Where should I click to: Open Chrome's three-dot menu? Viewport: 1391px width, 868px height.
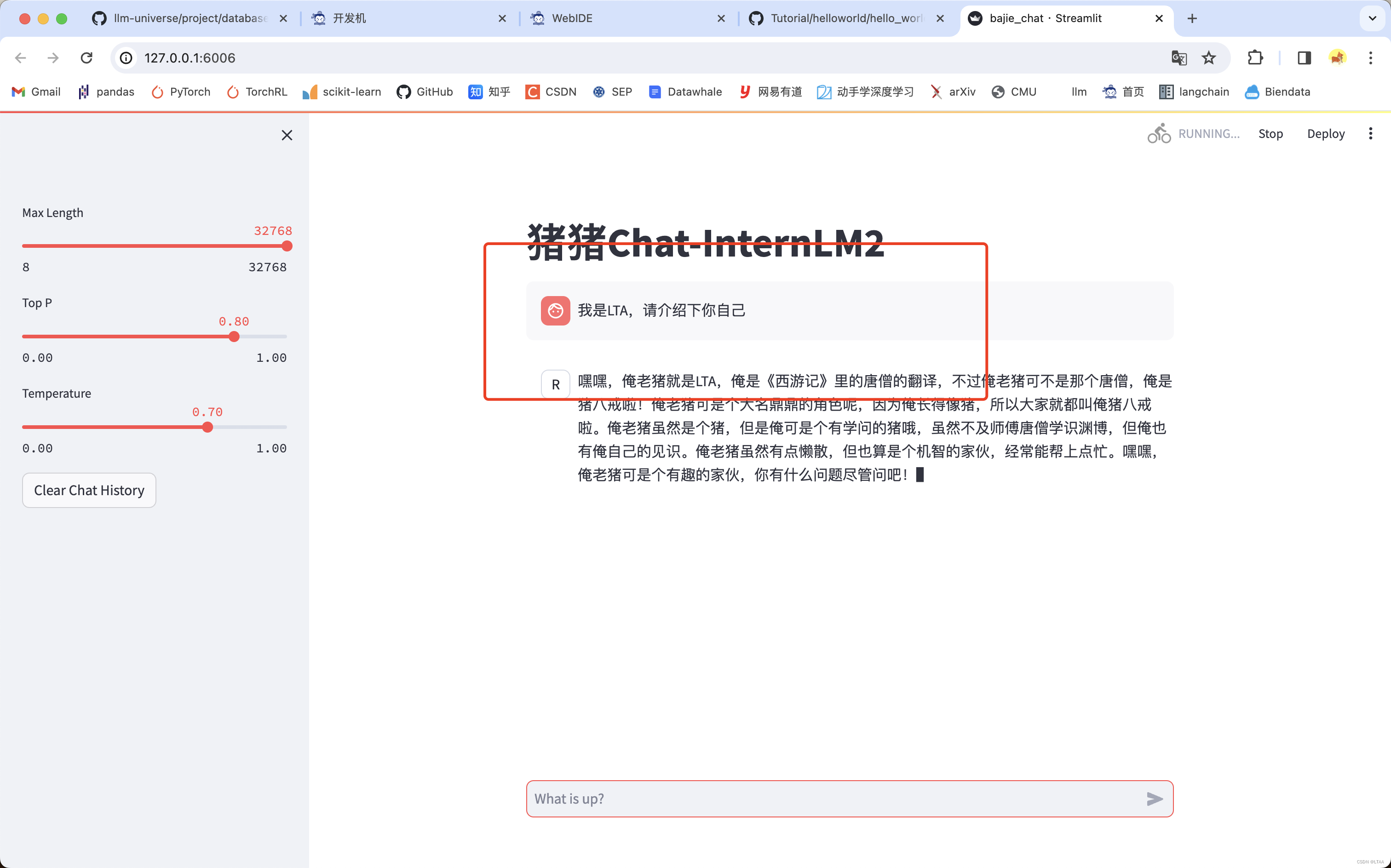[1370, 58]
